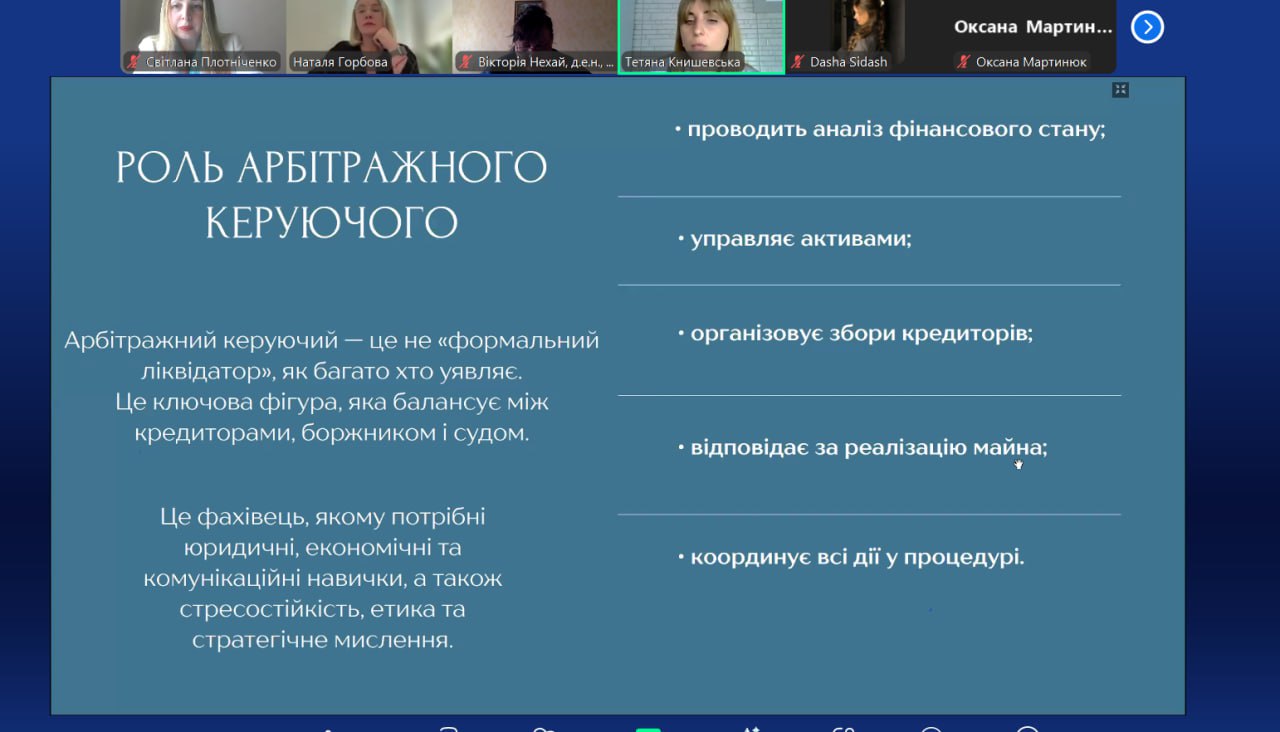Show next participants with the blue arrow
This screenshot has width=1280, height=732.
tap(1147, 27)
